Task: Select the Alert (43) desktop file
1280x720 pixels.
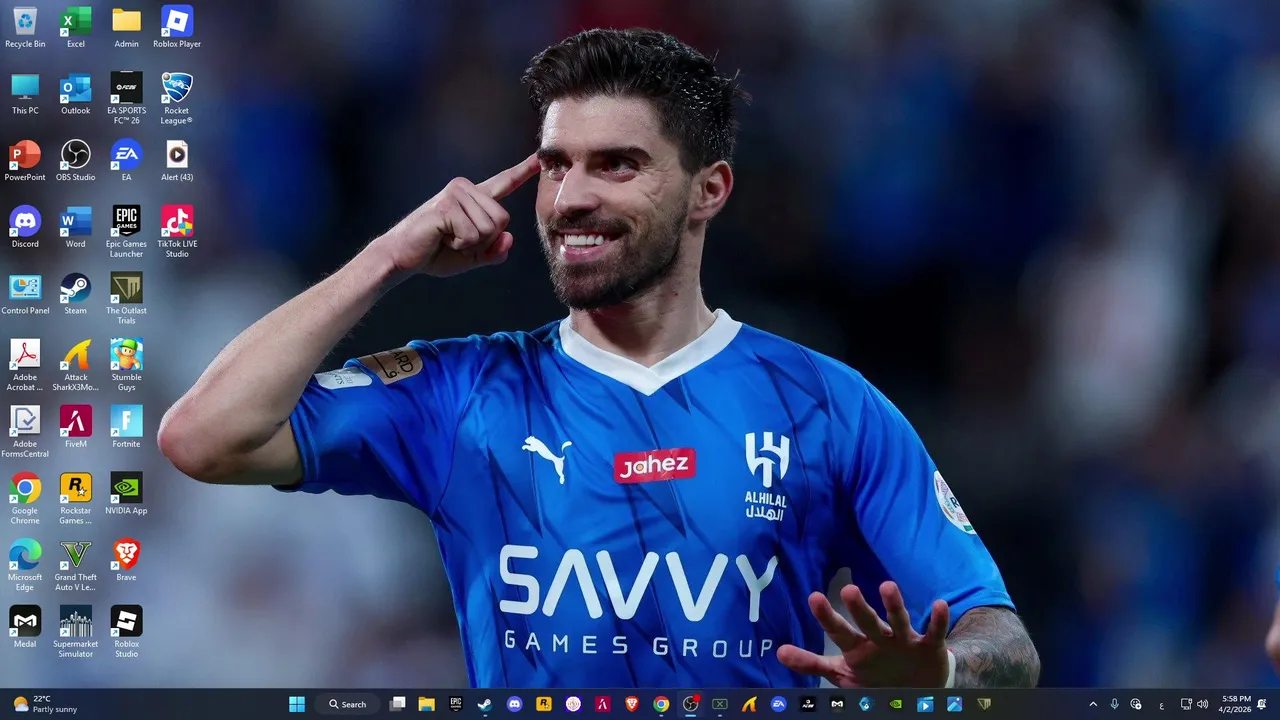Action: tap(177, 160)
